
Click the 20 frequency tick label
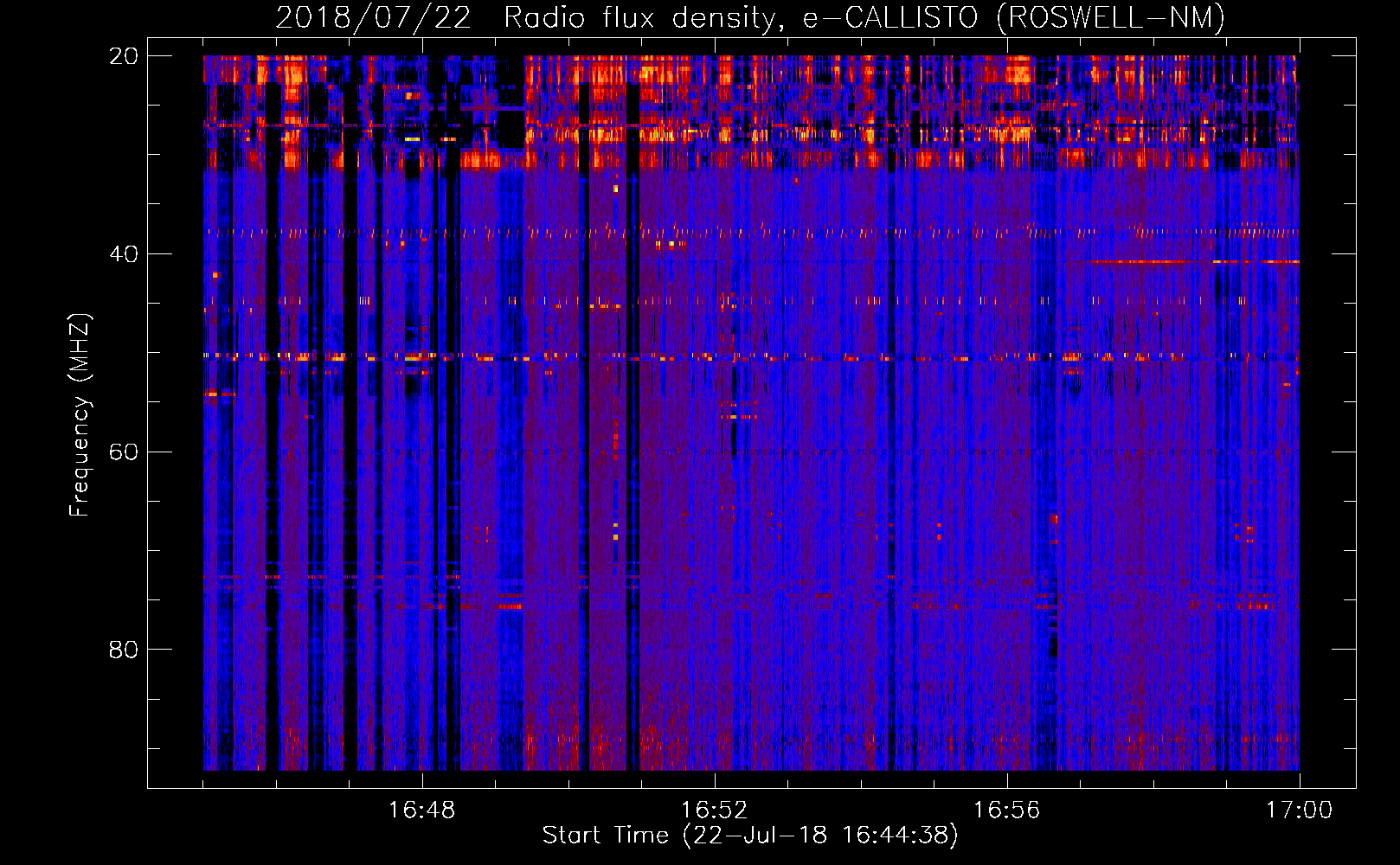(124, 56)
